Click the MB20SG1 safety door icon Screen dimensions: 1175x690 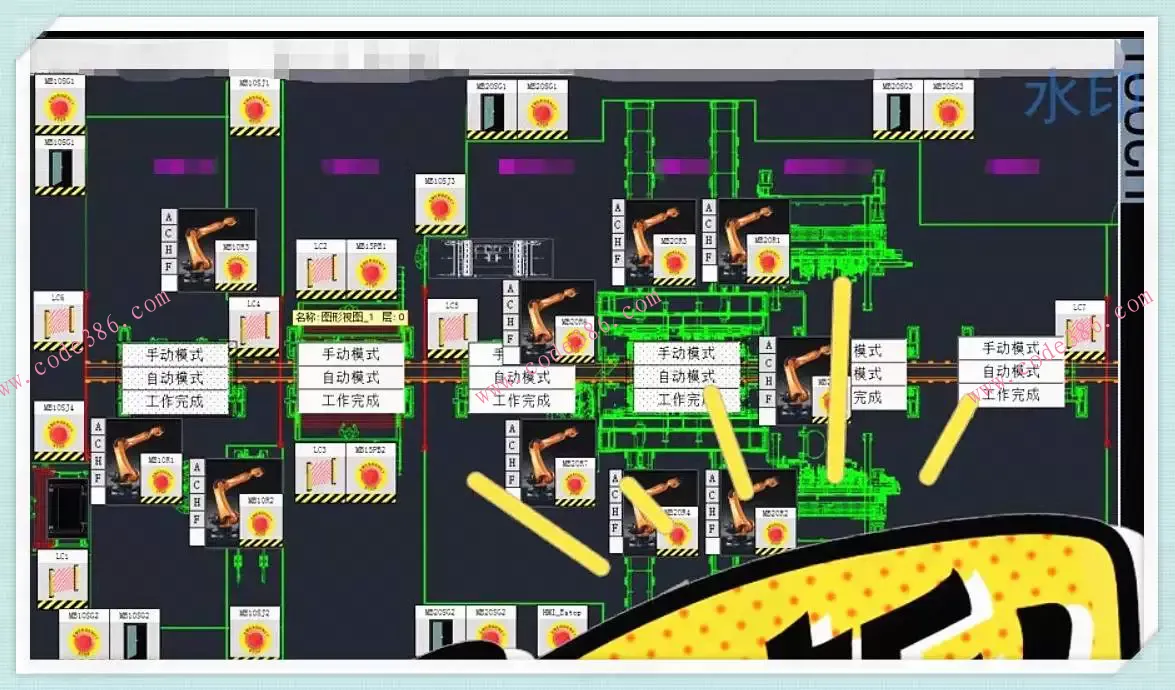[492, 109]
